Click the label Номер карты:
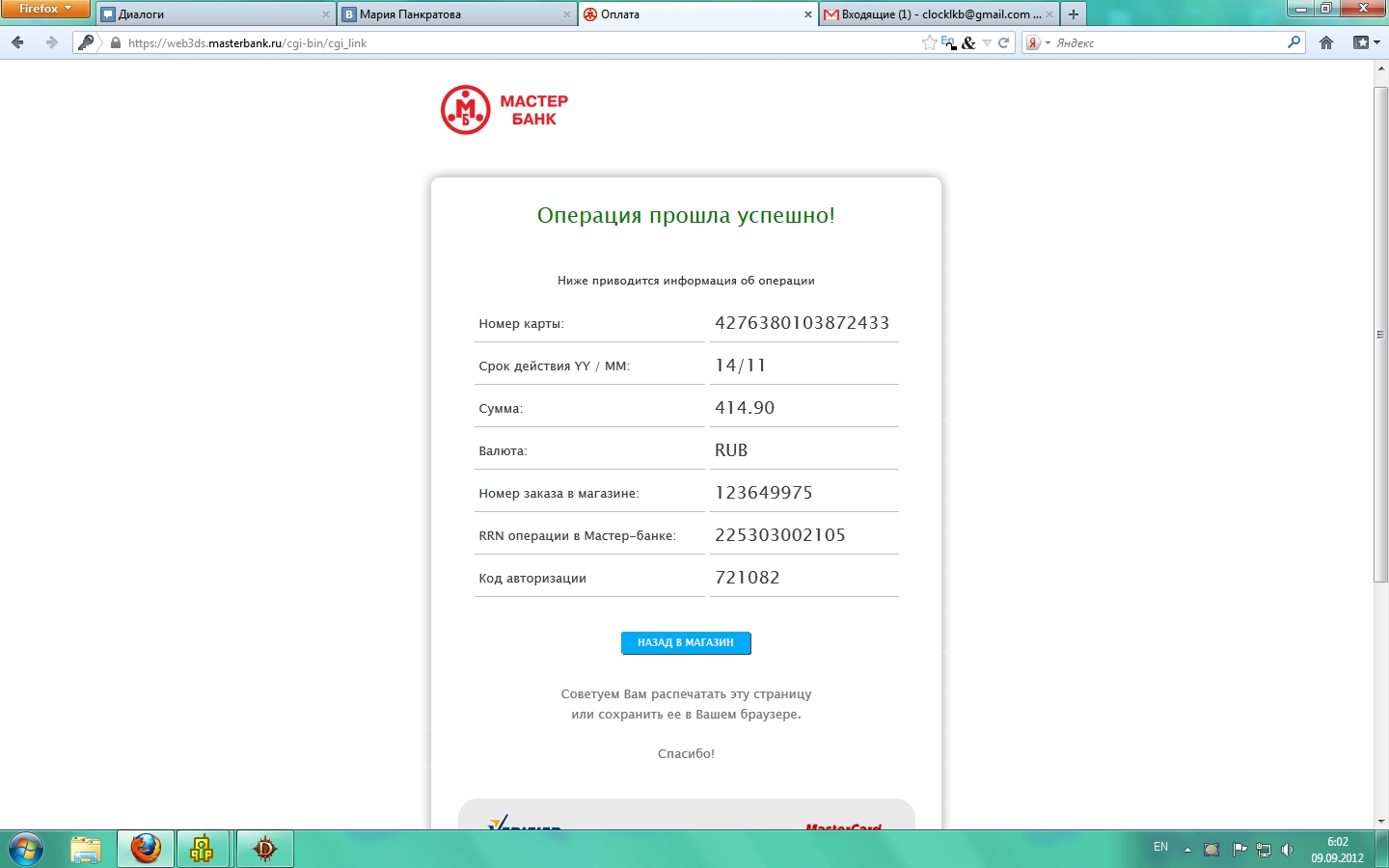Screen dimensions: 1389x868 [521, 324]
